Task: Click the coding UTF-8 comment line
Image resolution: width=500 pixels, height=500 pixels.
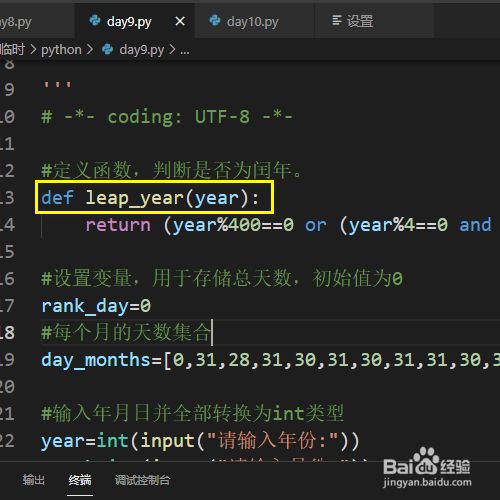Action: click(167, 117)
